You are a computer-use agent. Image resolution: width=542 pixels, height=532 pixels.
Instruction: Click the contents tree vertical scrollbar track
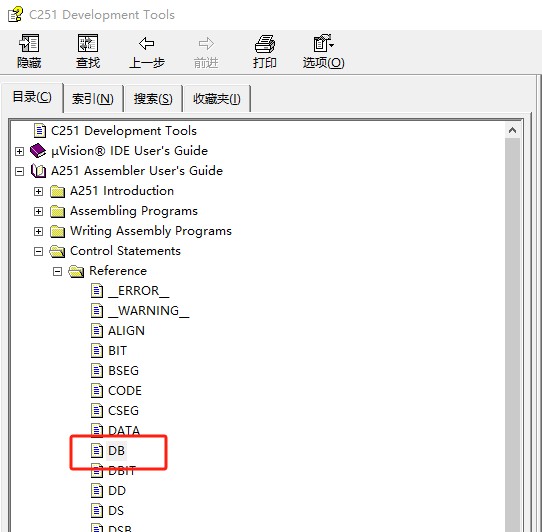[512, 335]
